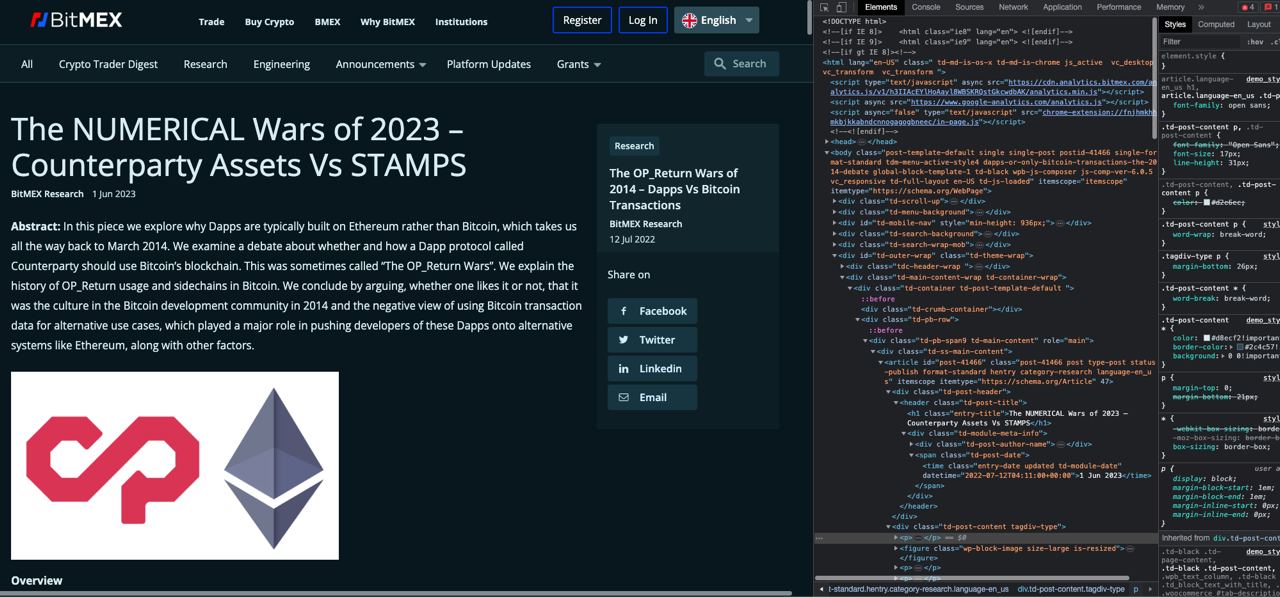Click the Email envelope share icon

(x=623, y=397)
